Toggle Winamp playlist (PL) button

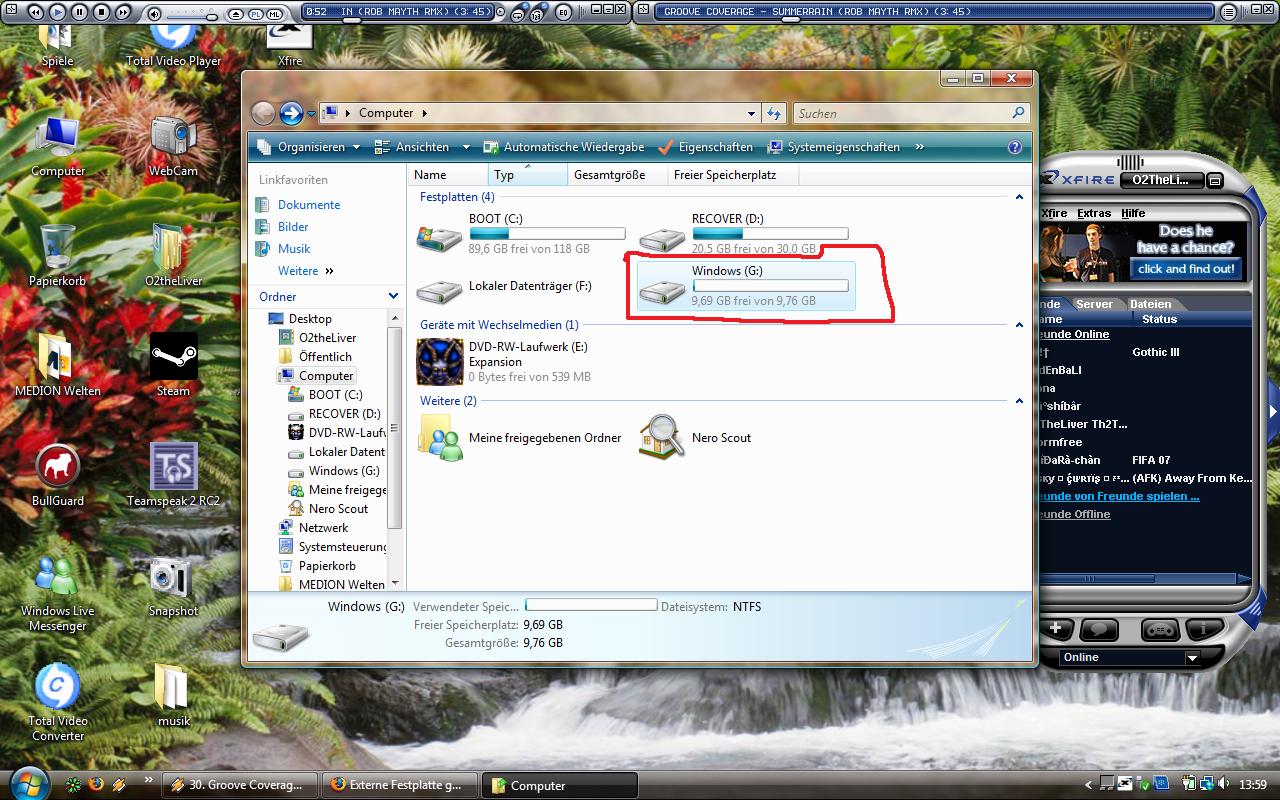click(x=256, y=14)
